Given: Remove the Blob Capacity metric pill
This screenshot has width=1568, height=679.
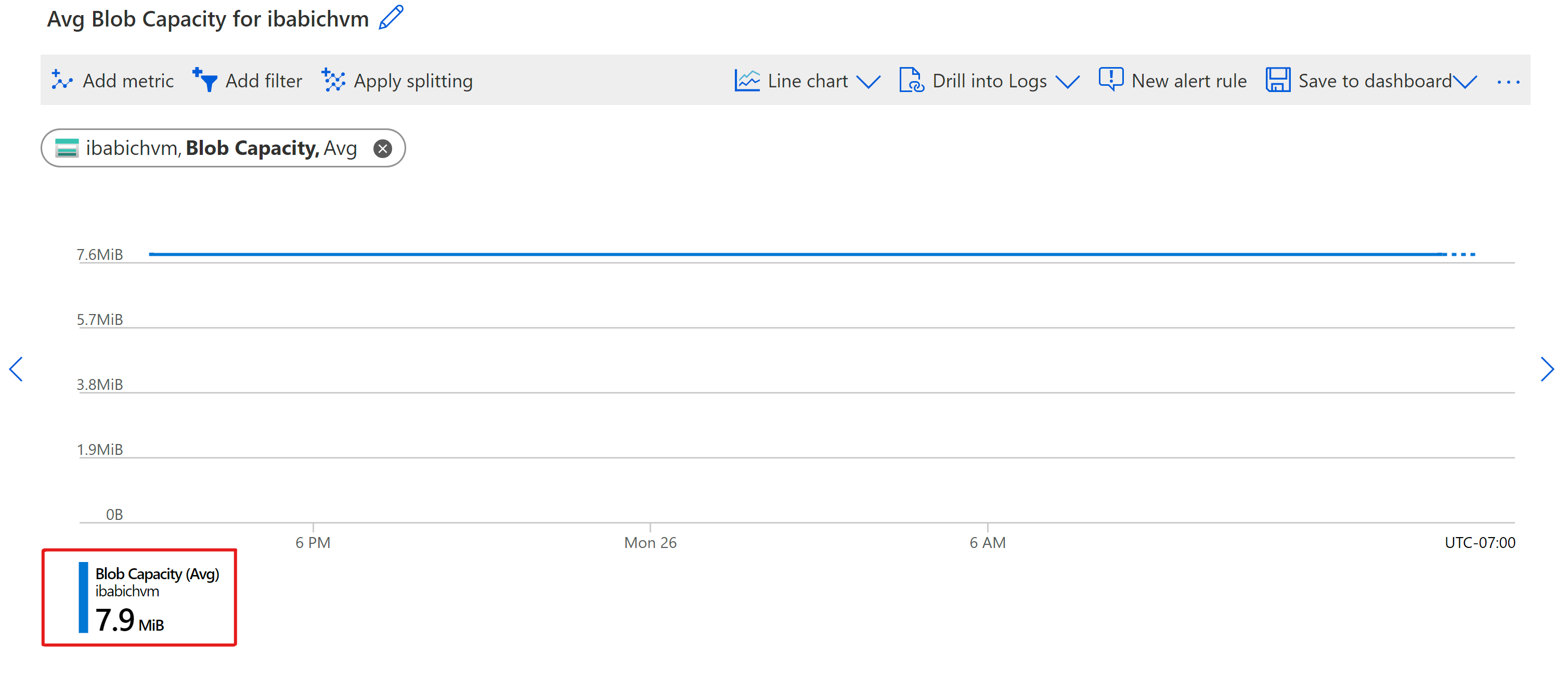Looking at the screenshot, I should pyautogui.click(x=382, y=149).
